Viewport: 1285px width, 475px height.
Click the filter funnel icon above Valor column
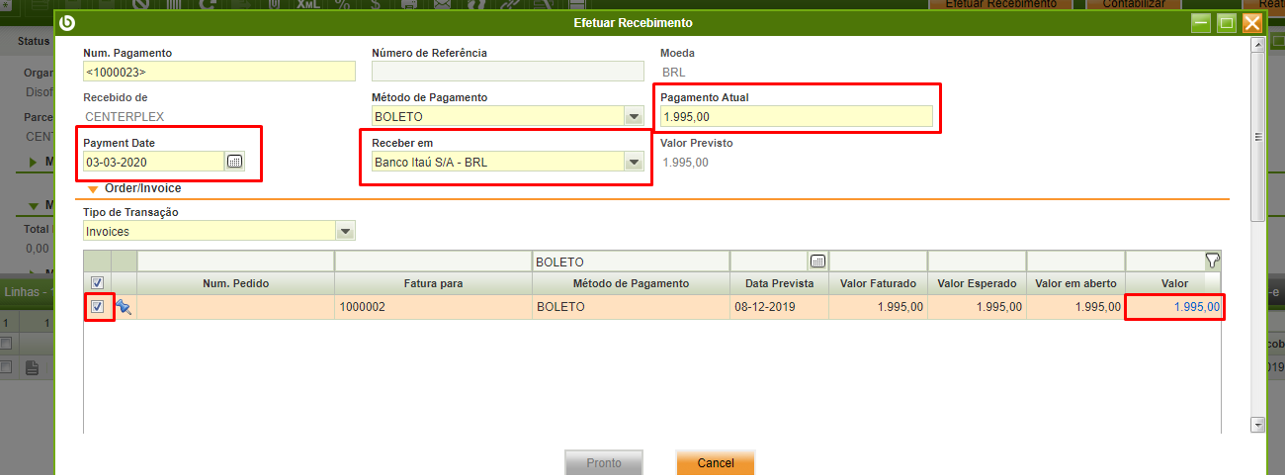[x=1212, y=261]
